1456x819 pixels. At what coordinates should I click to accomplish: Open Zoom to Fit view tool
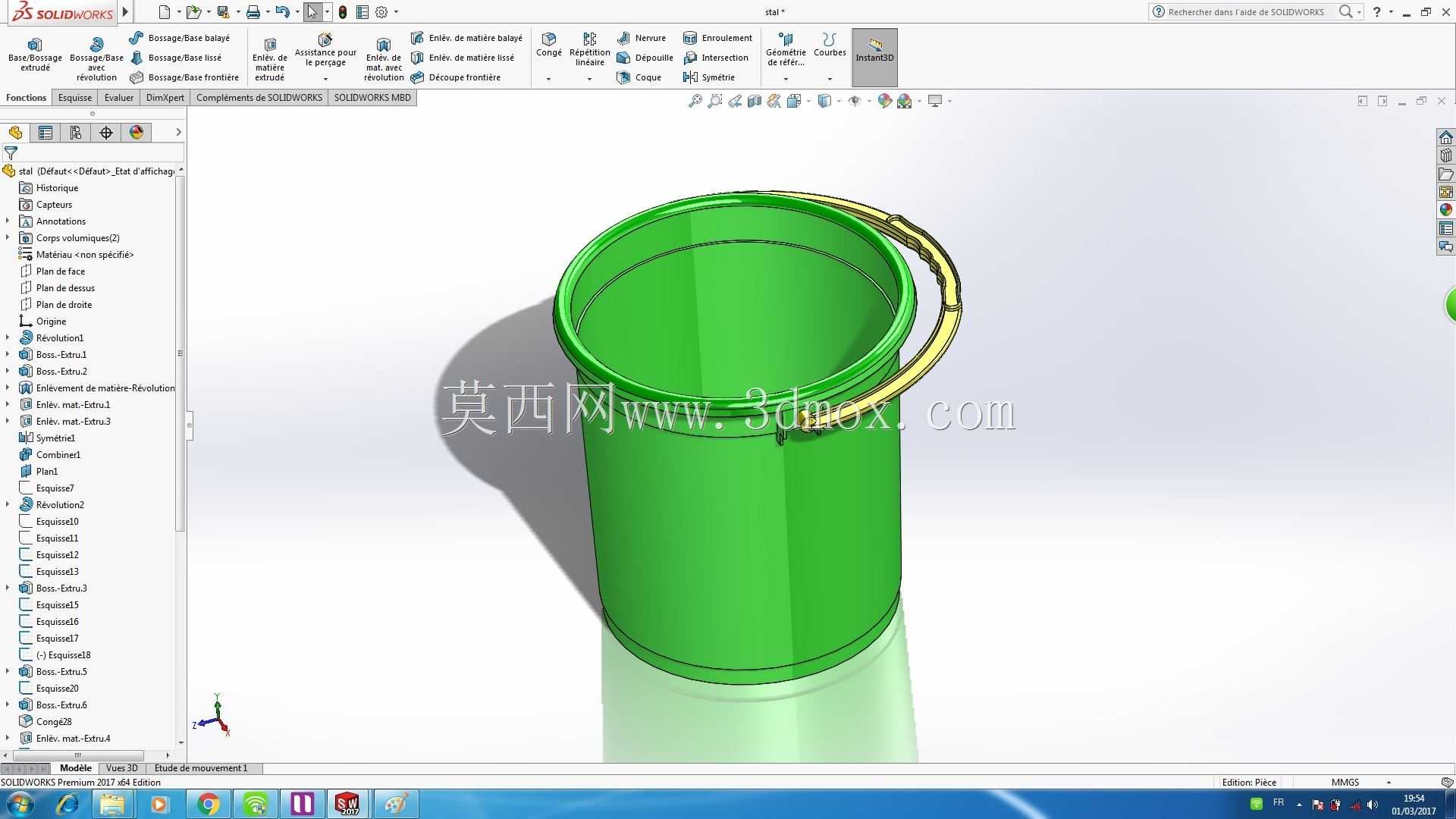[x=695, y=101]
